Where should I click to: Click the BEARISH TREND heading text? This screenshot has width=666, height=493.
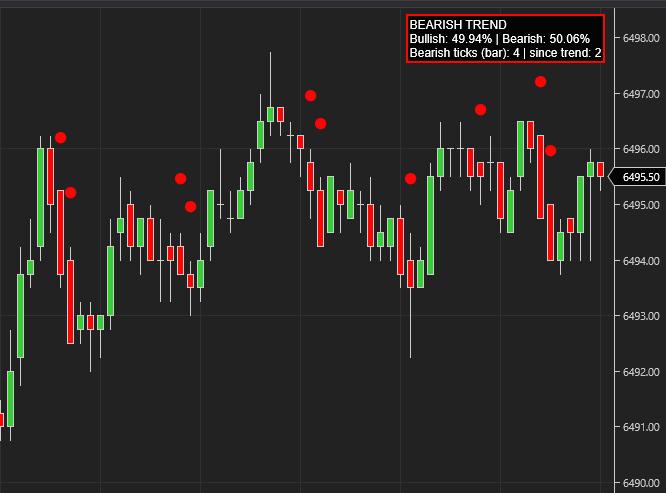coord(458,25)
